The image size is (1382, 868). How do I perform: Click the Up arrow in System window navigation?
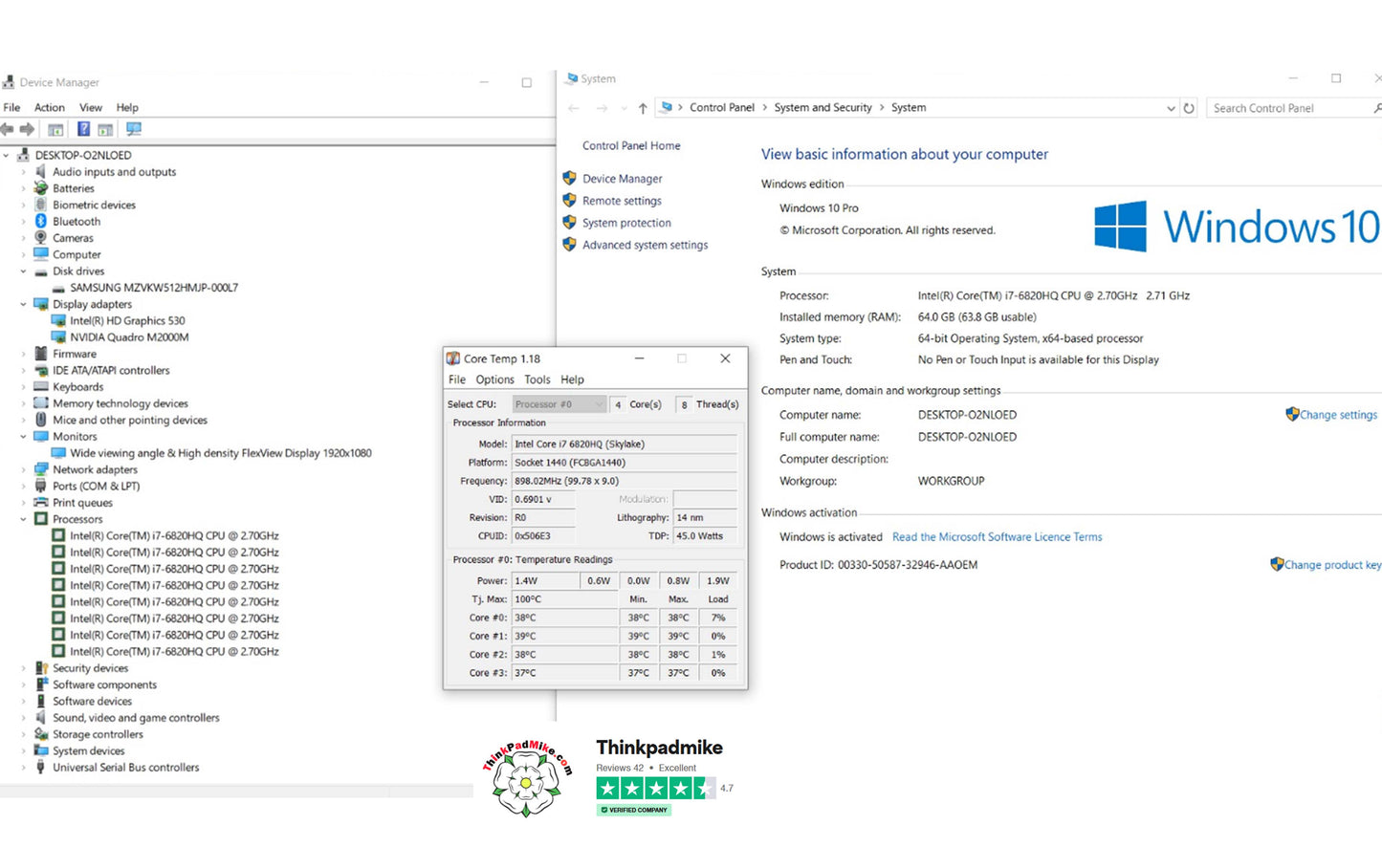click(643, 108)
